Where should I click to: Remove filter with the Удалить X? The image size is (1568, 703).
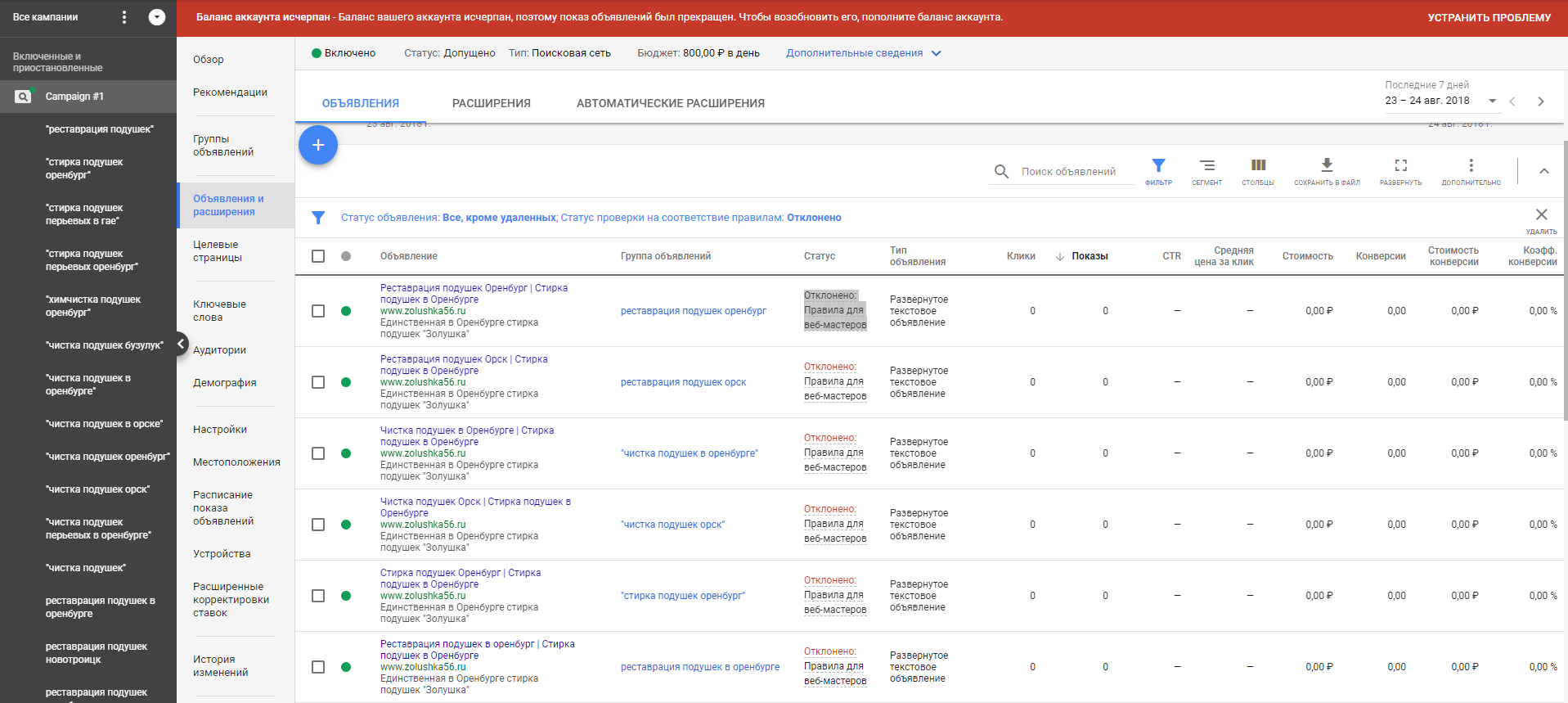1542,219
